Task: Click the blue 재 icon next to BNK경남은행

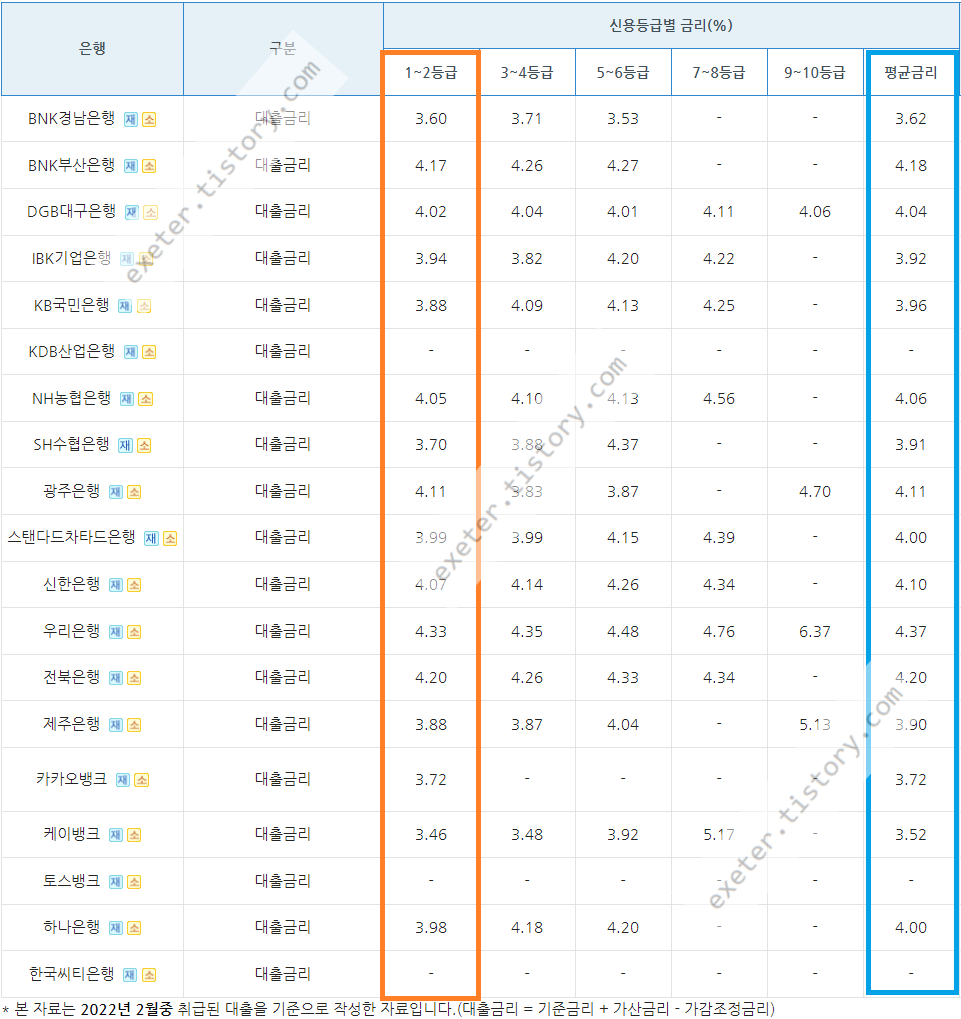Action: pos(131,120)
